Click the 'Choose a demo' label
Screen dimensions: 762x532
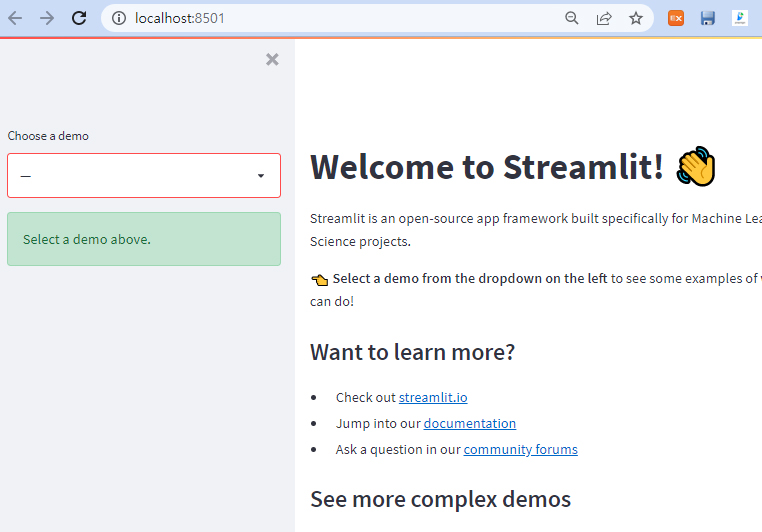click(48, 136)
